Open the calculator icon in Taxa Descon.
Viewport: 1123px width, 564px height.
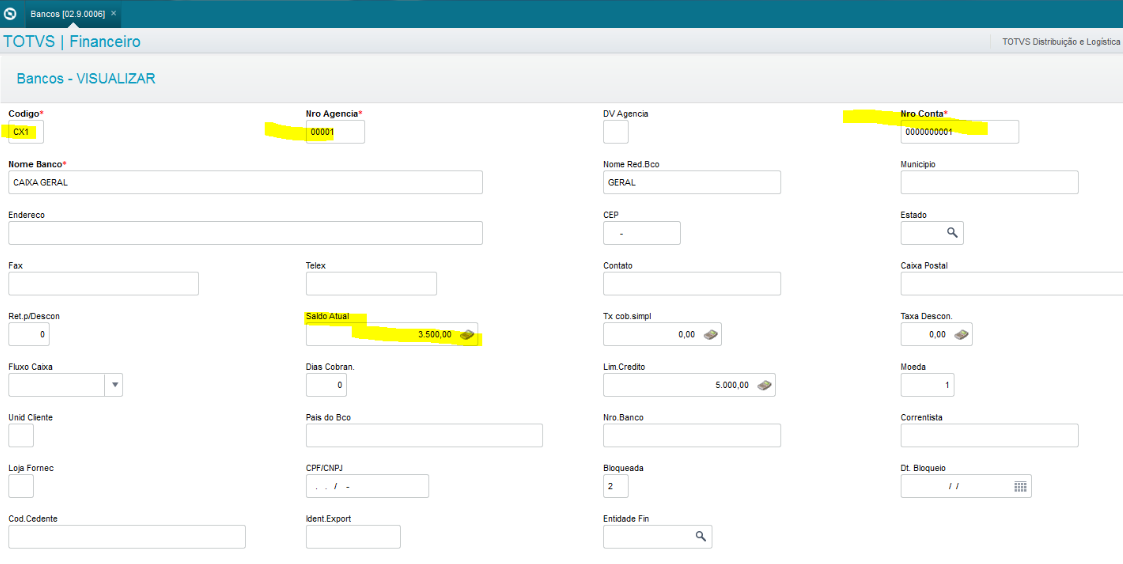point(961,335)
